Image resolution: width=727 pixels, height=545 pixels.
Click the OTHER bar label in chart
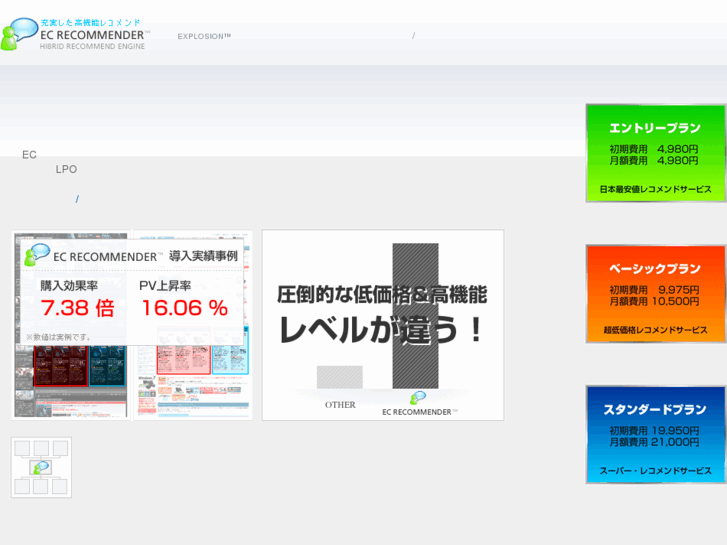340,405
